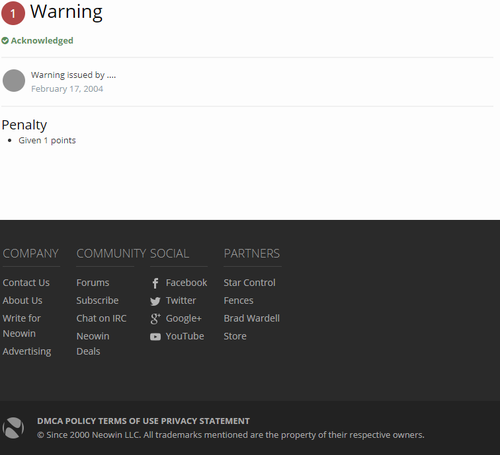Open the Fences partner link
The width and height of the screenshot is (500, 455).
238,300
